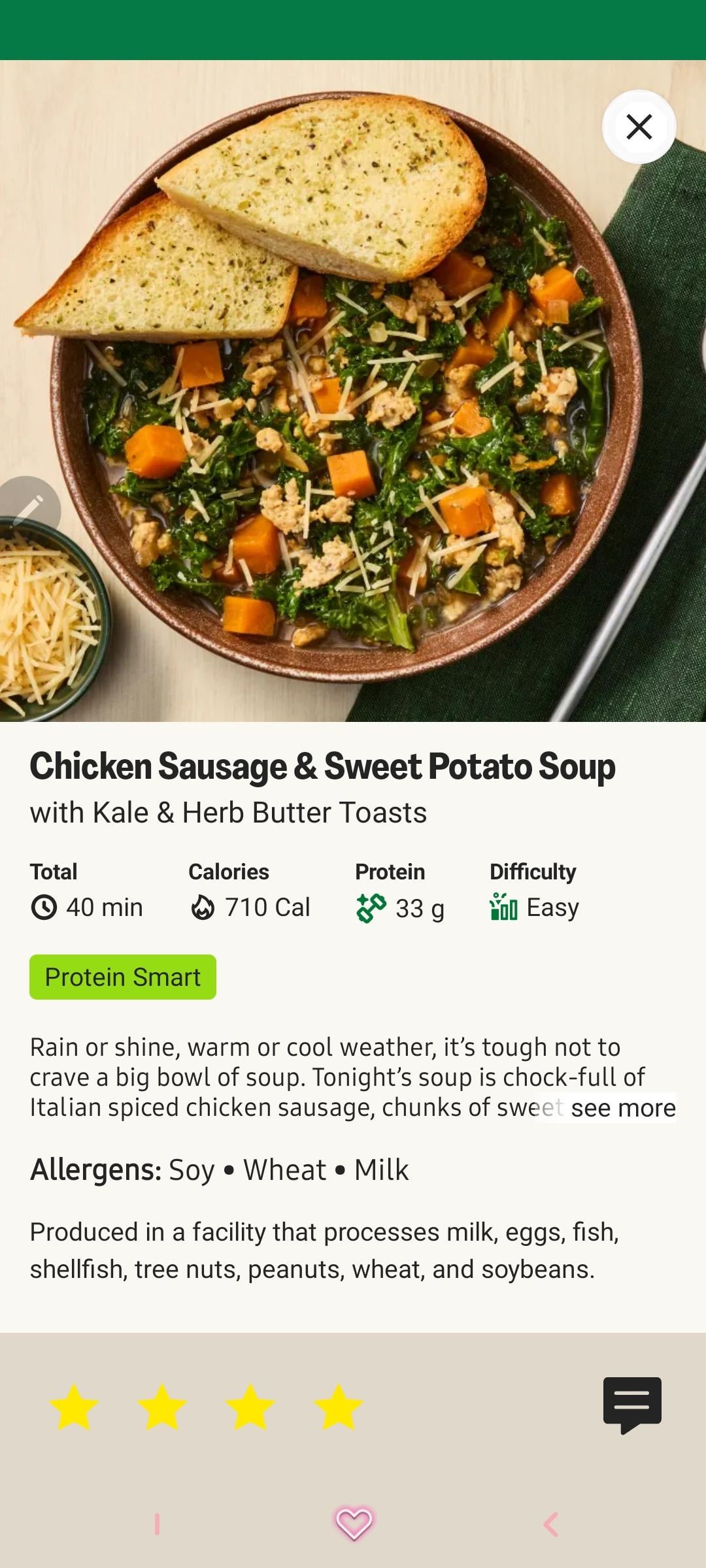Viewport: 706px width, 1568px height.
Task: Tap the flame calories icon
Action: click(x=203, y=907)
